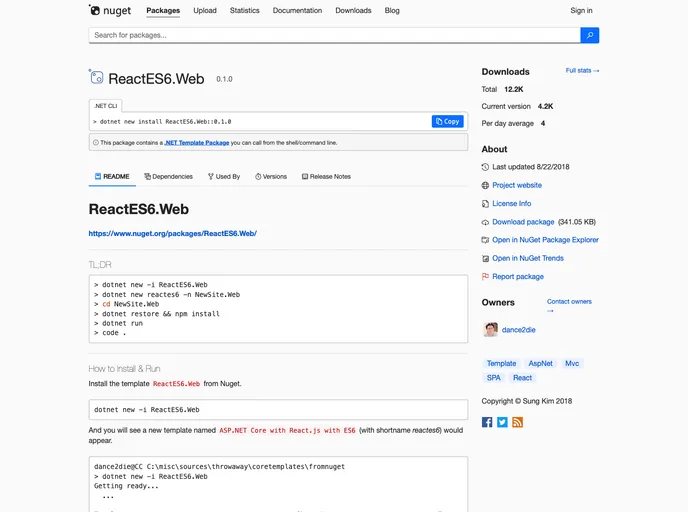This screenshot has height=512, width=688.
Task: Click the TL;DR heading
Action: 100,265
